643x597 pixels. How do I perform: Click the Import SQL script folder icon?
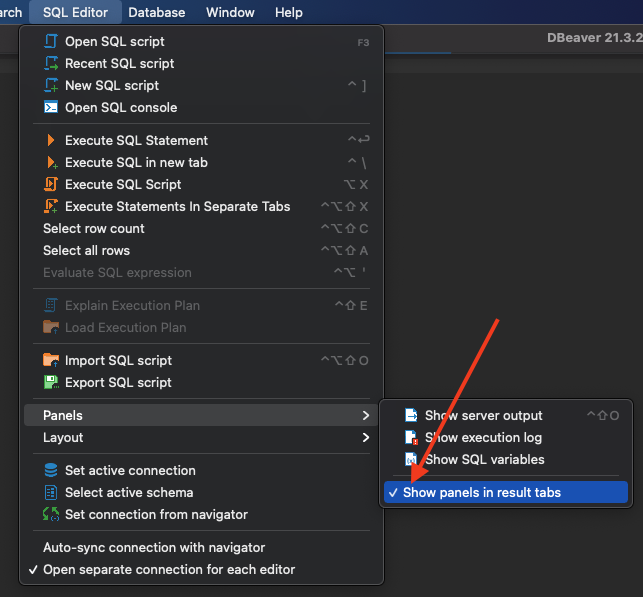(51, 360)
